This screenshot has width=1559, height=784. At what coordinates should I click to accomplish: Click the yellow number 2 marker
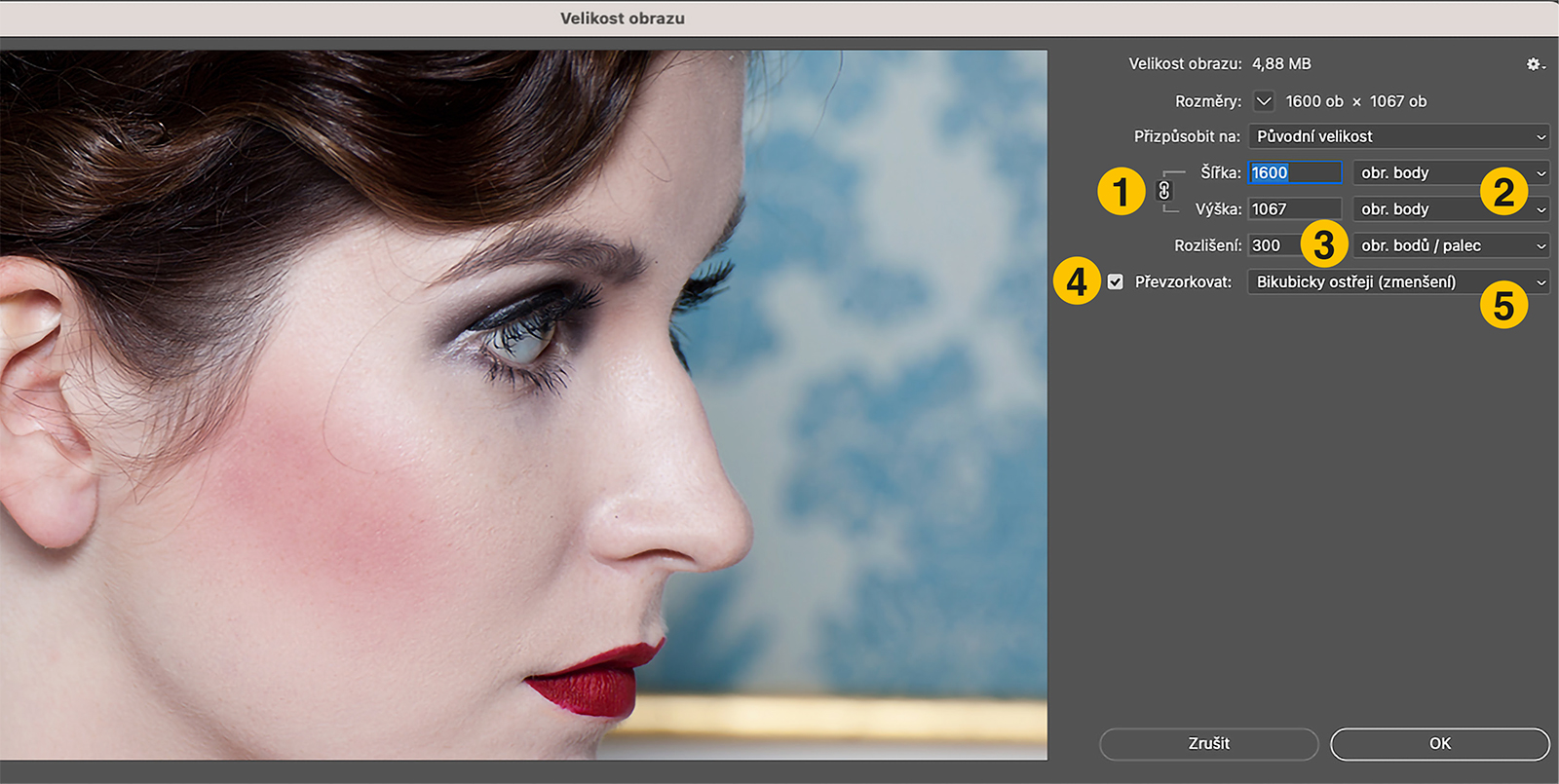(1502, 191)
